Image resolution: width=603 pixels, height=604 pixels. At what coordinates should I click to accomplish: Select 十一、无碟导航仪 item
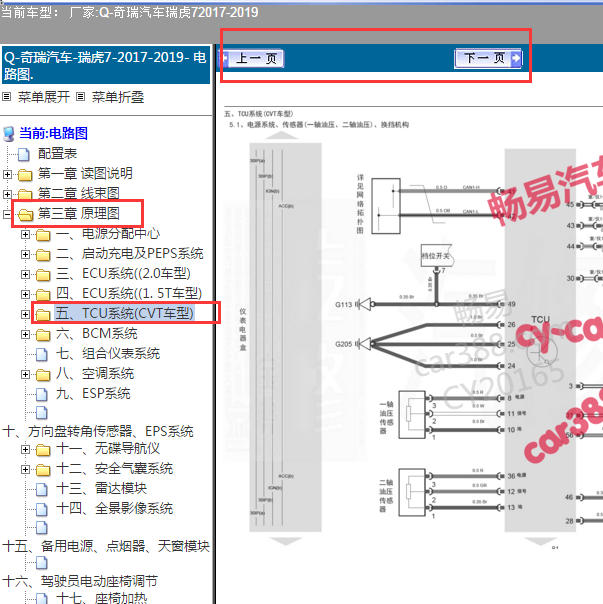tap(108, 449)
